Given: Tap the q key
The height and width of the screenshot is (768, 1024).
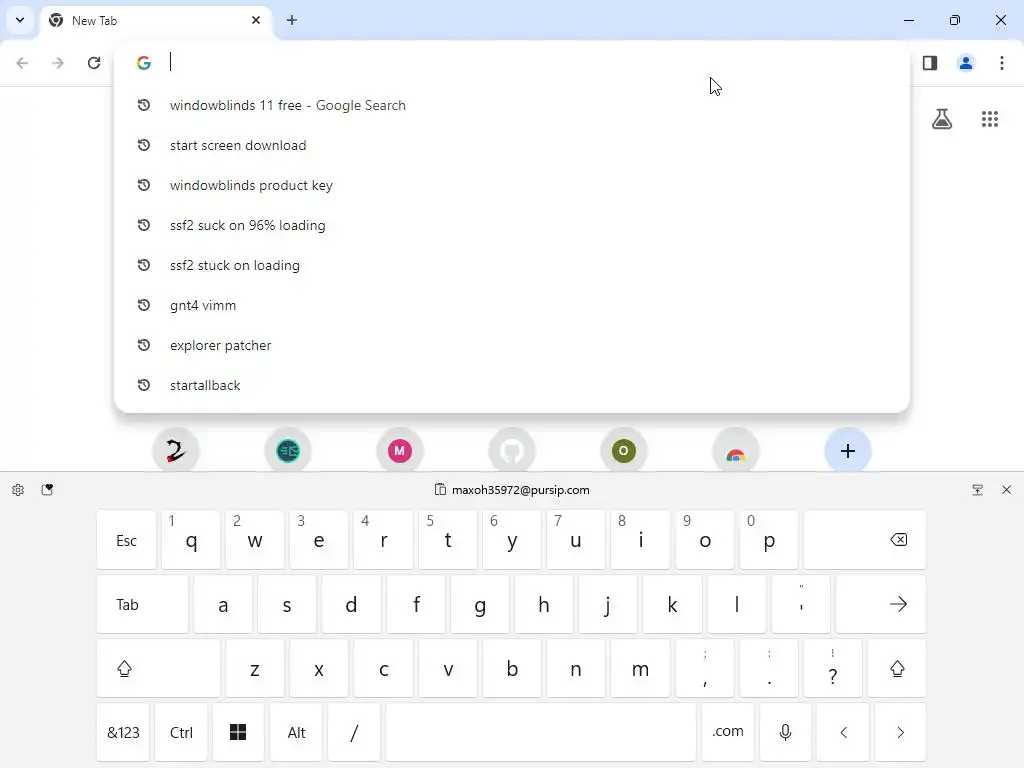Looking at the screenshot, I should coord(191,540).
